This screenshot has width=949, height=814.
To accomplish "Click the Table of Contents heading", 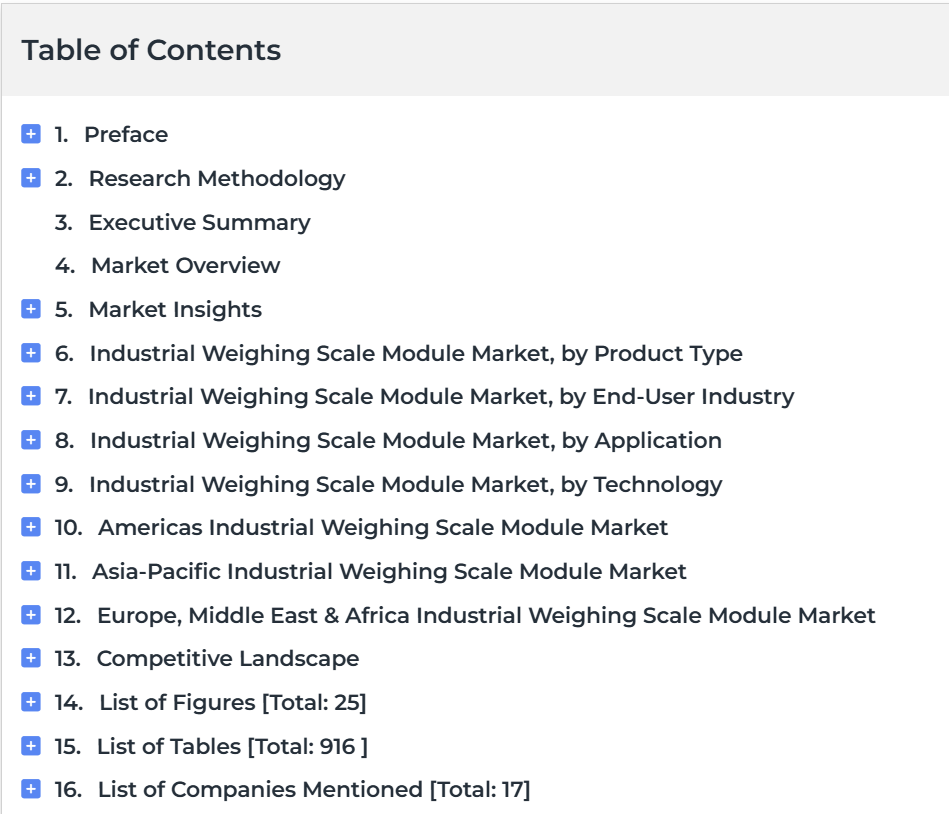I will click(151, 50).
